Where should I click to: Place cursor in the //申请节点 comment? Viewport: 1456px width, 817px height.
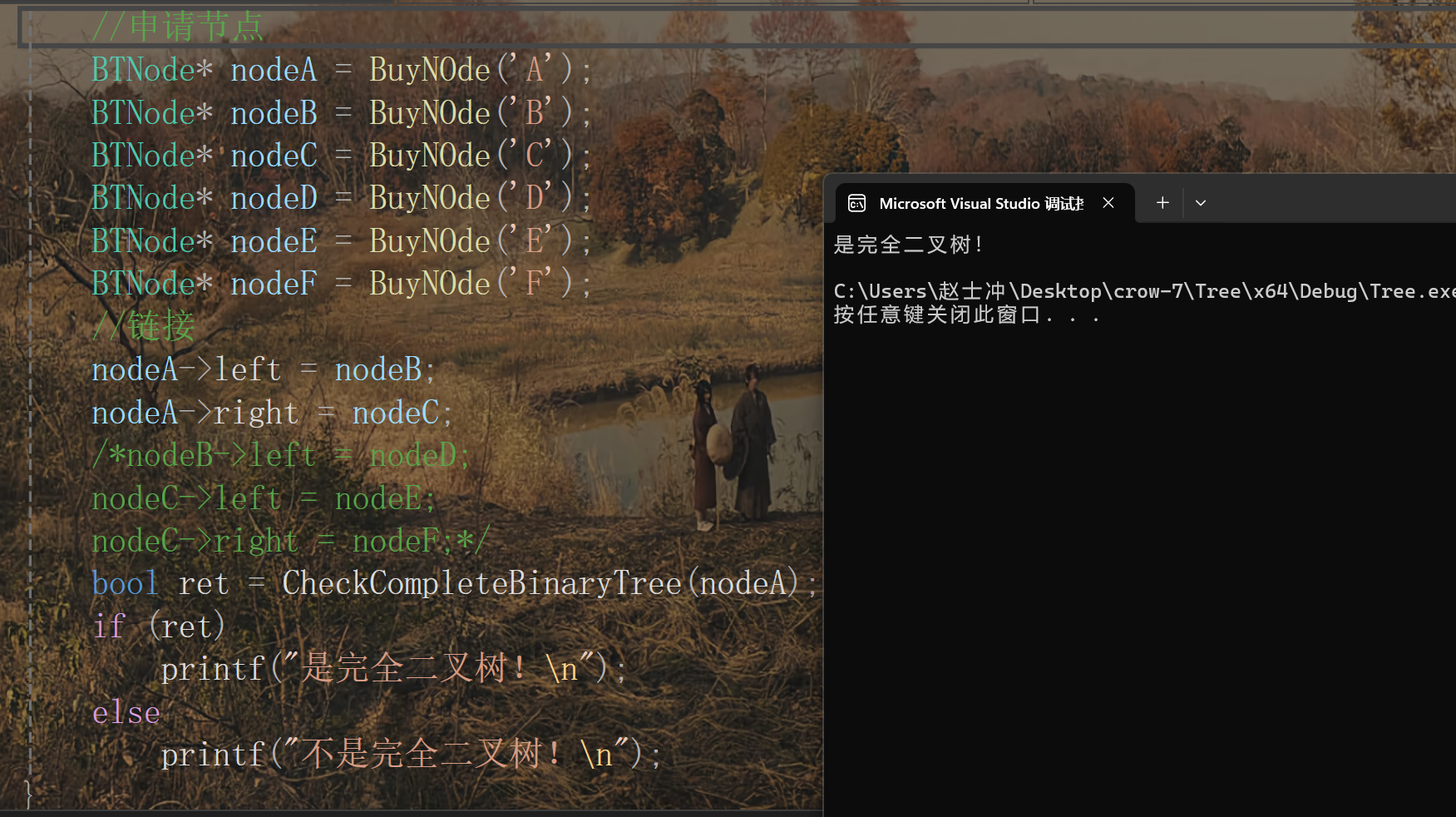pos(178,27)
